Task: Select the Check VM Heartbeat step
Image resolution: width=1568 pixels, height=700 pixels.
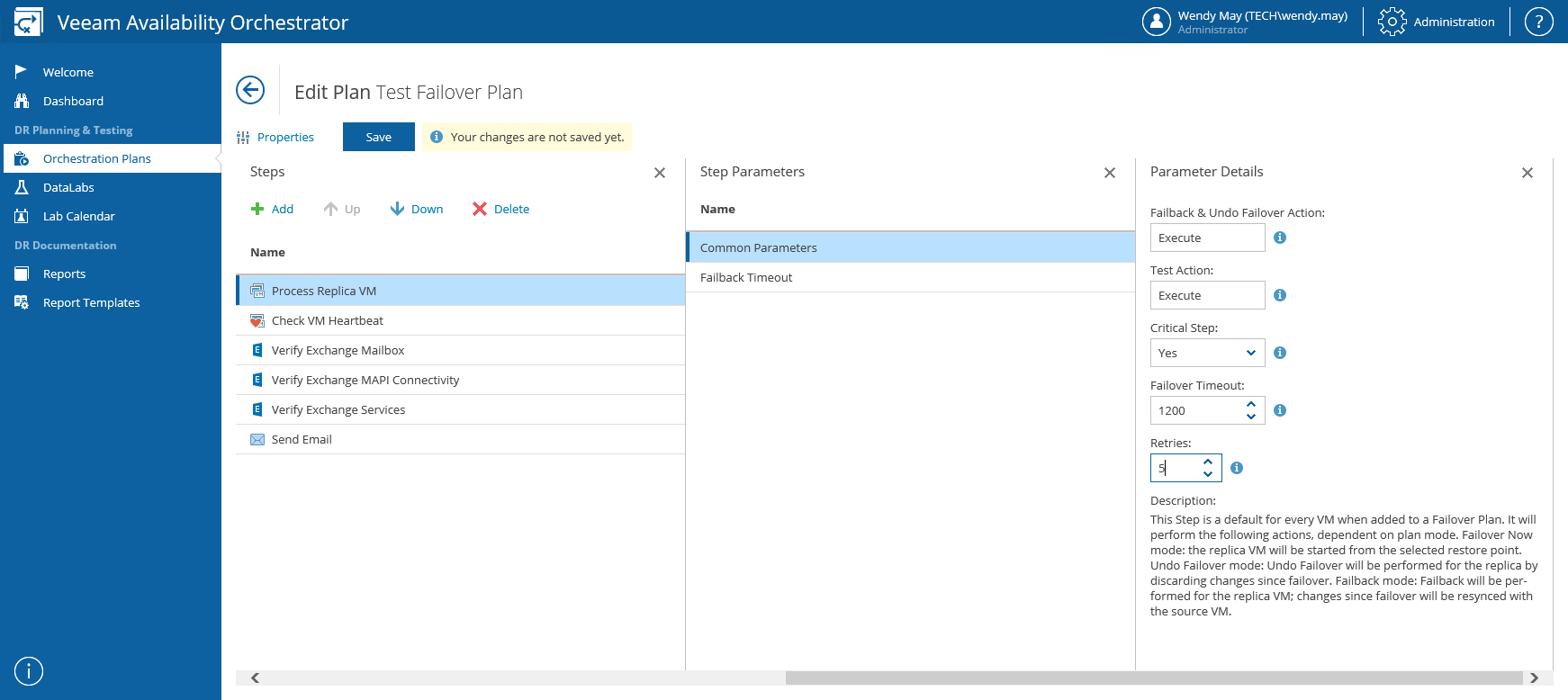Action: click(x=461, y=320)
